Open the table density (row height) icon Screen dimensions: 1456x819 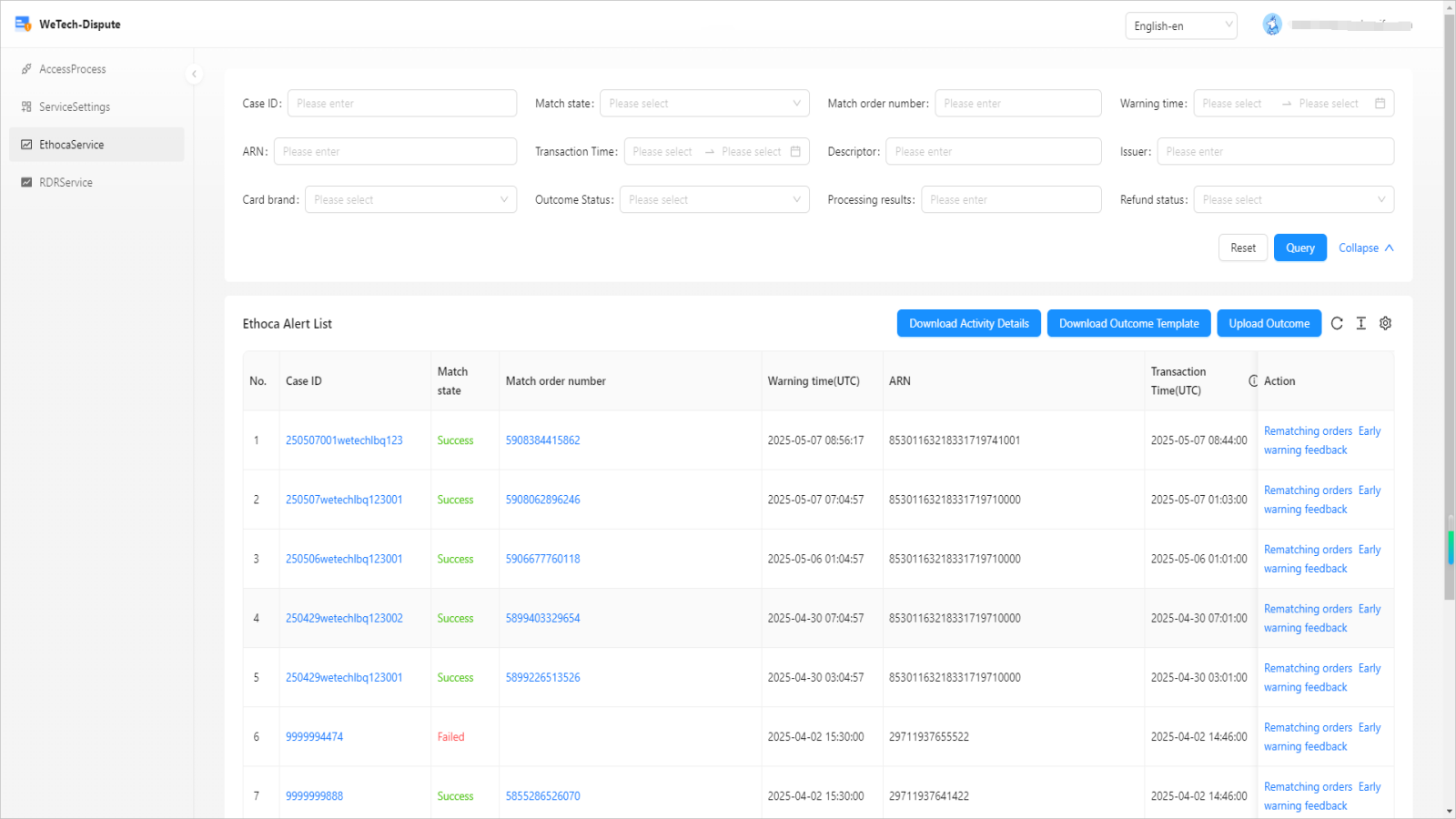[1361, 323]
